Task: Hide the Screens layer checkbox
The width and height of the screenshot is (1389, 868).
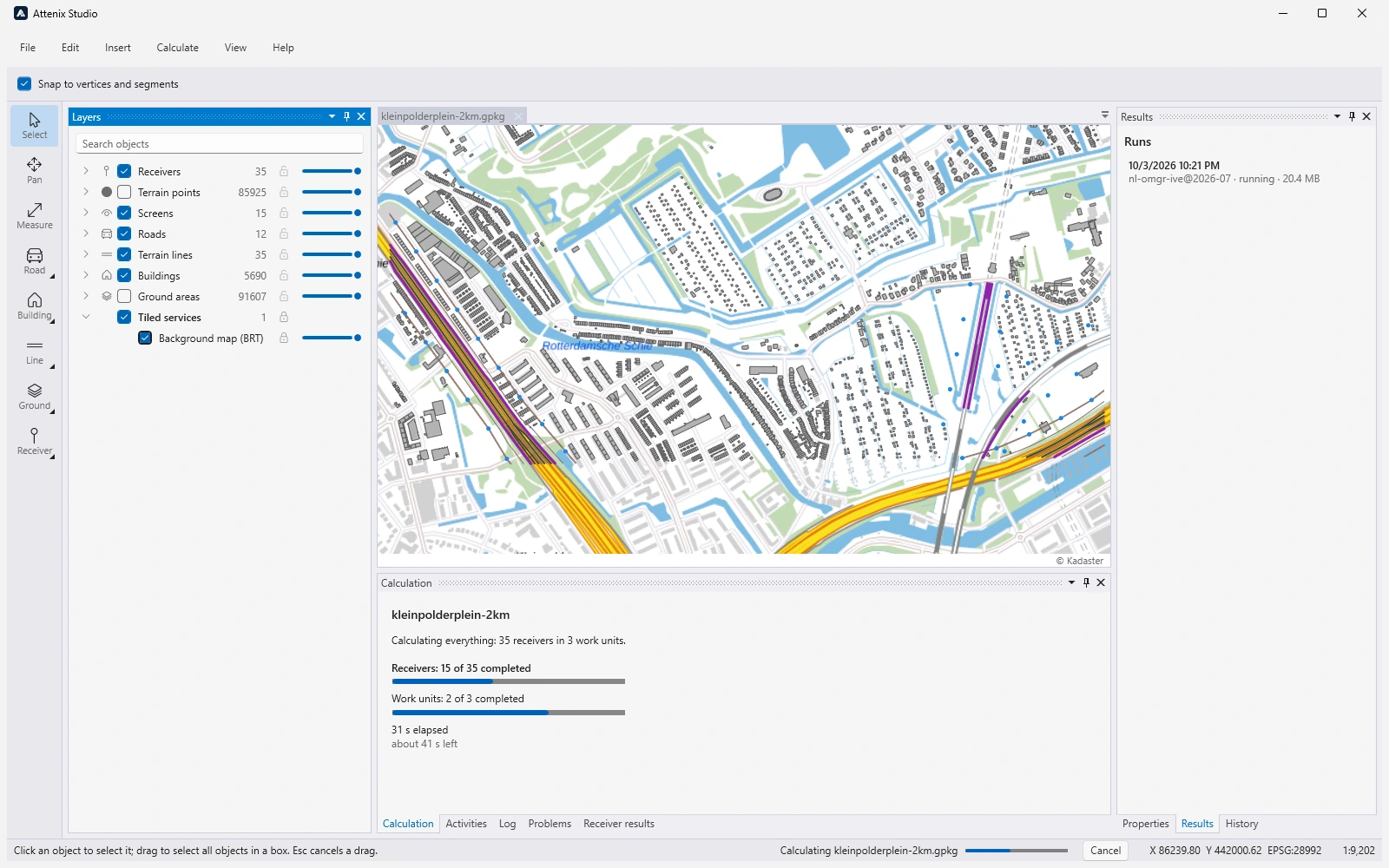Action: 124,213
